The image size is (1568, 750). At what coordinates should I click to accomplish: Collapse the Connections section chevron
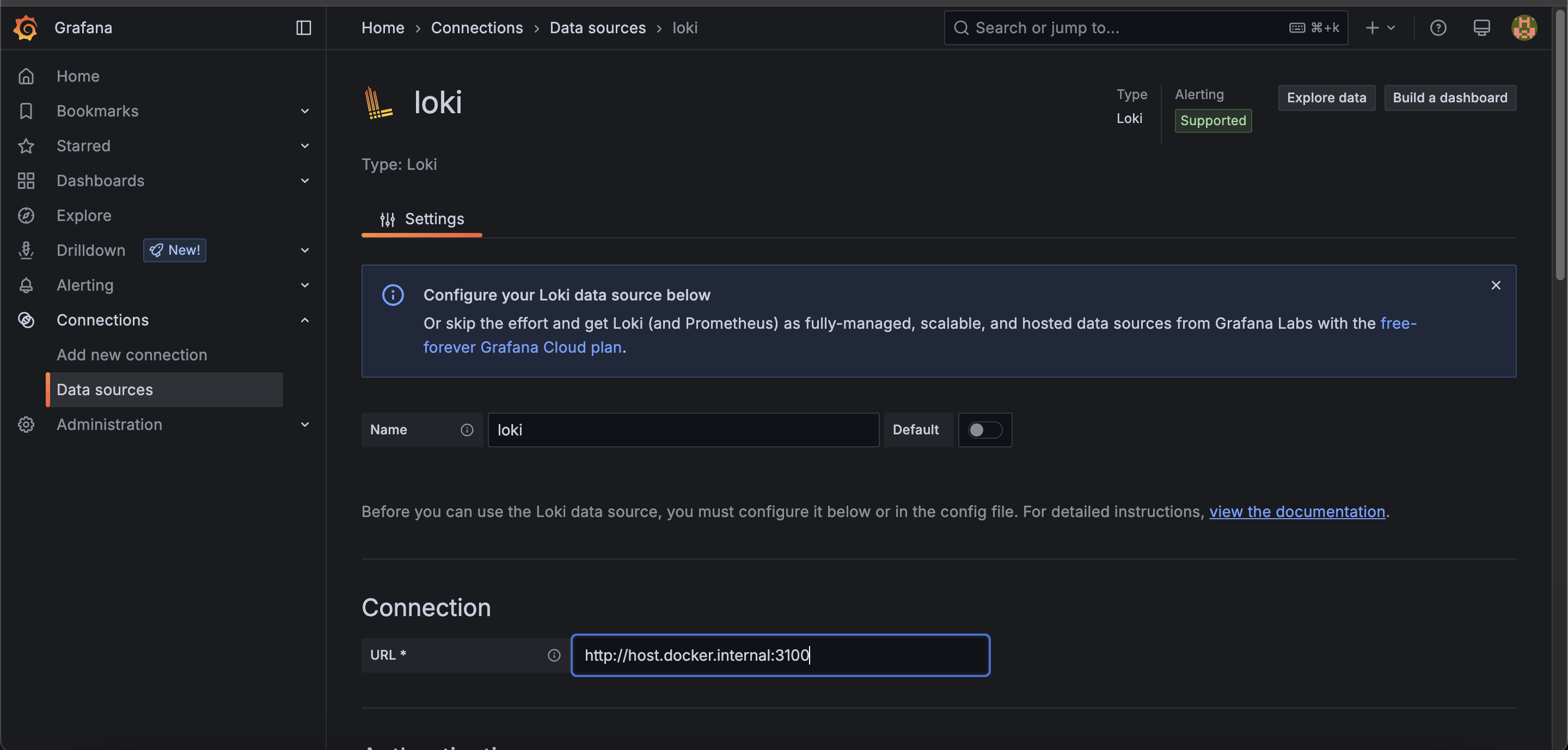point(305,320)
